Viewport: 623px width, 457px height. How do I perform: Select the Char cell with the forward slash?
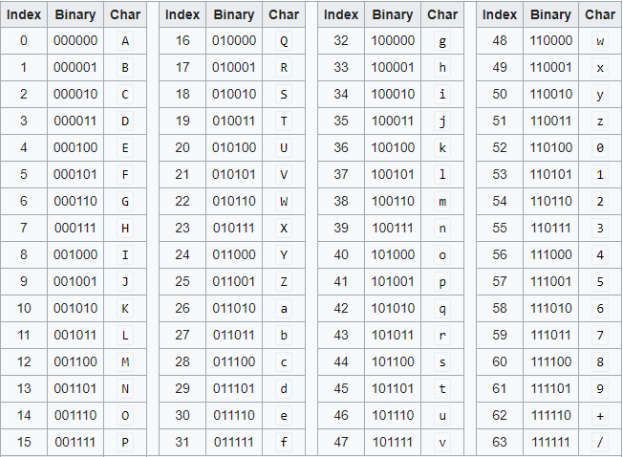(x=600, y=441)
